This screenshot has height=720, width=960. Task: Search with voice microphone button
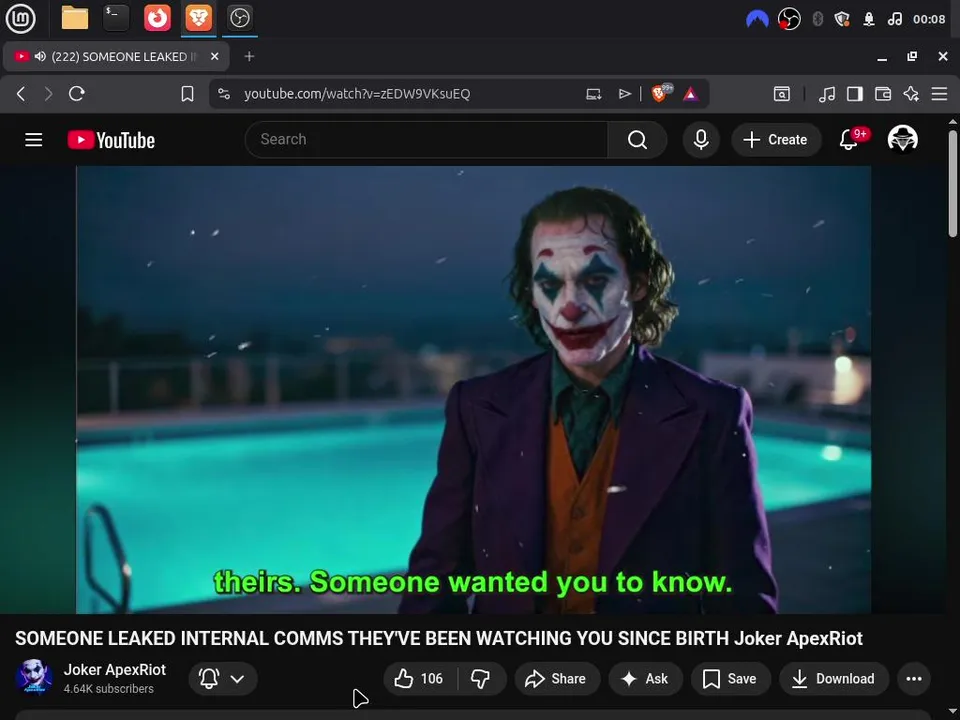pos(701,140)
